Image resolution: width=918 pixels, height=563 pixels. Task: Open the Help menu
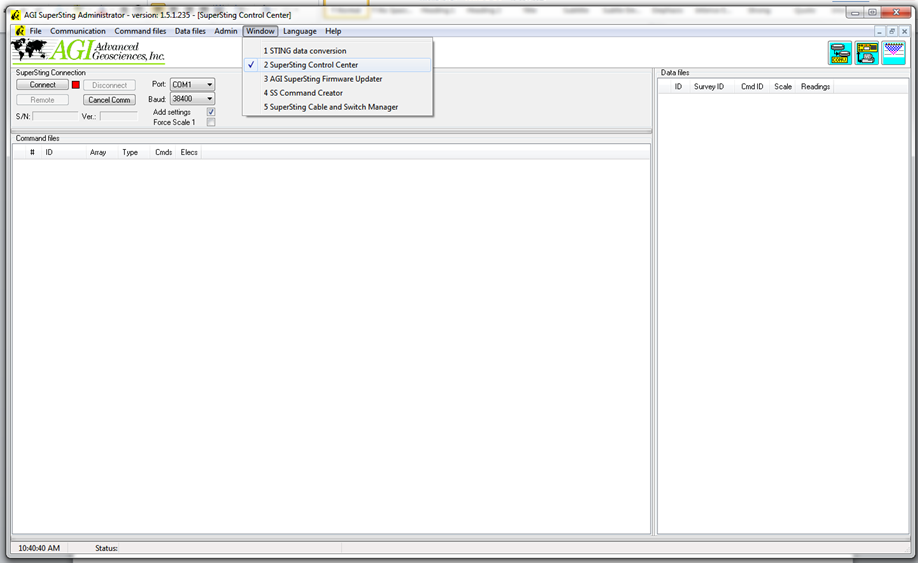(x=333, y=31)
